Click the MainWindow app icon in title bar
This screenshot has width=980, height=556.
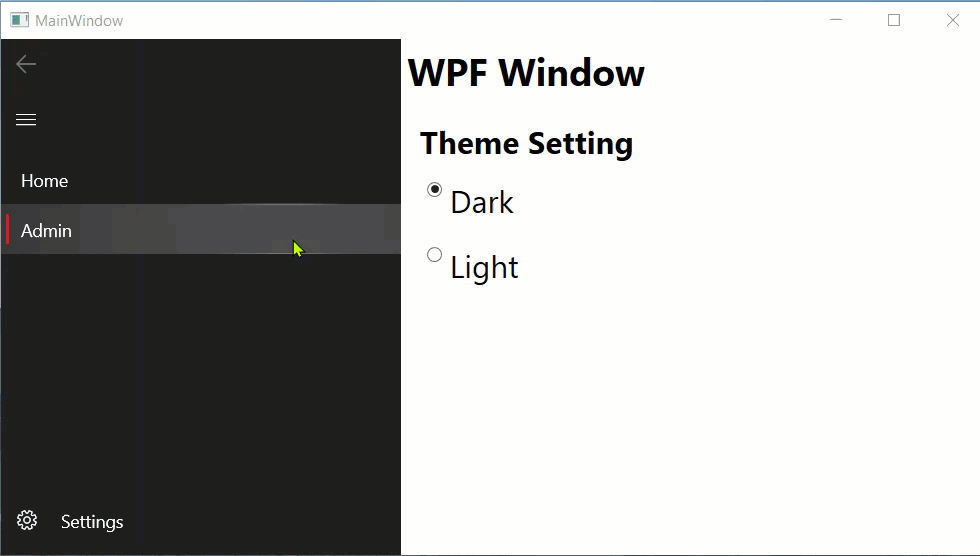(19, 20)
